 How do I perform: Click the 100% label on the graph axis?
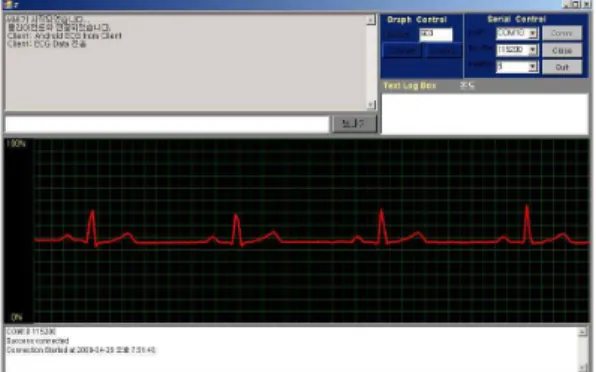[16, 144]
